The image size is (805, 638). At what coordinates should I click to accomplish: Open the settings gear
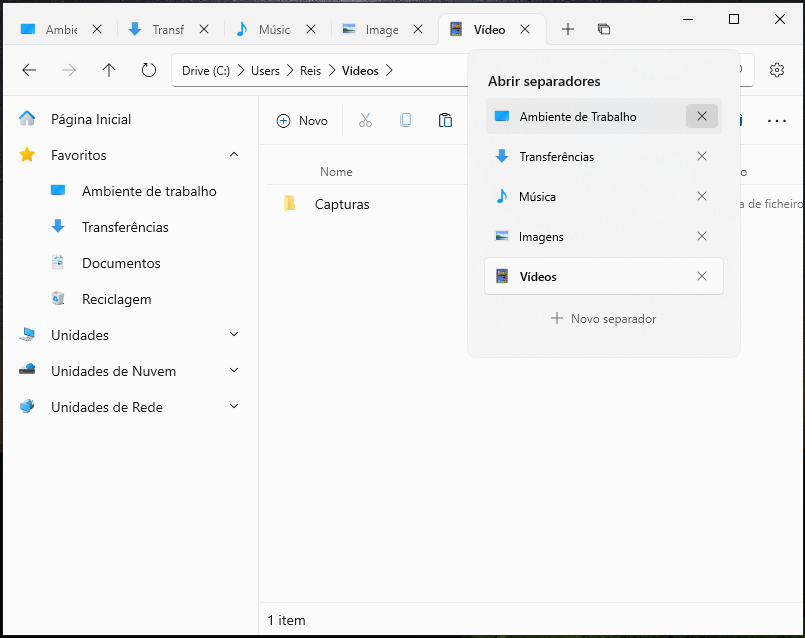point(777,70)
